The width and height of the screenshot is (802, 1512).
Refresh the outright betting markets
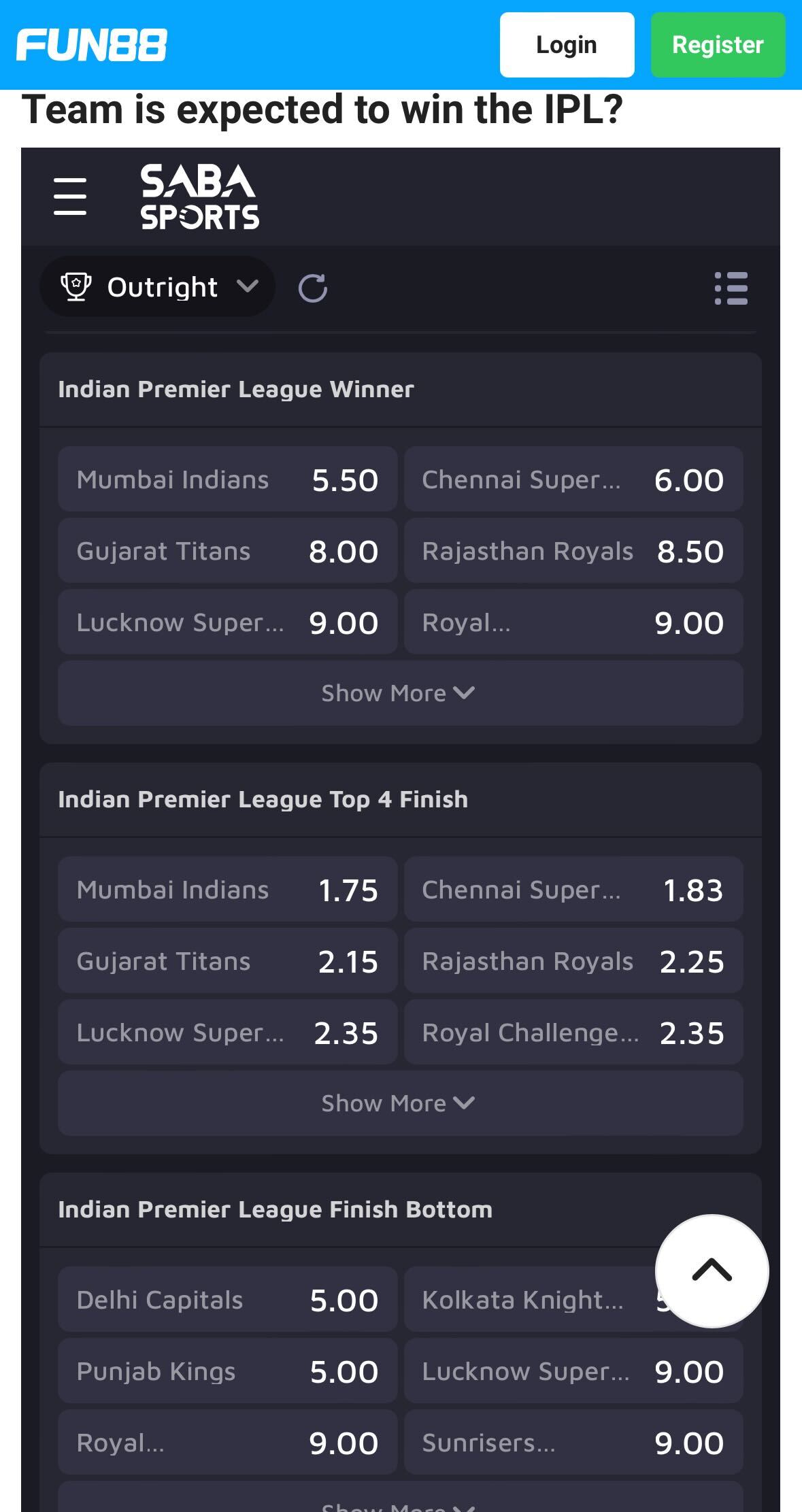[313, 286]
